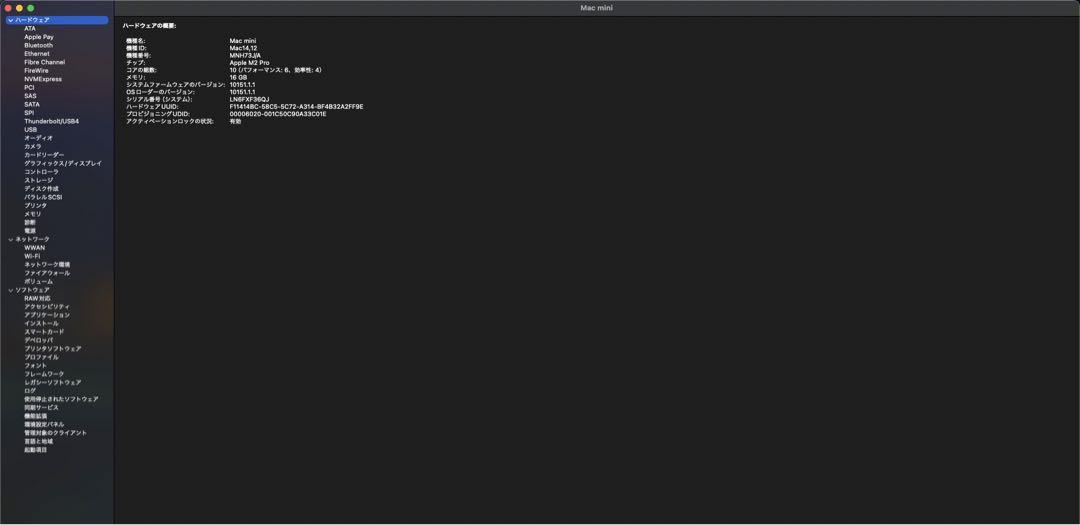This screenshot has width=1080, height=525.
Task: Open the スマートカード entry
Action: [44, 332]
